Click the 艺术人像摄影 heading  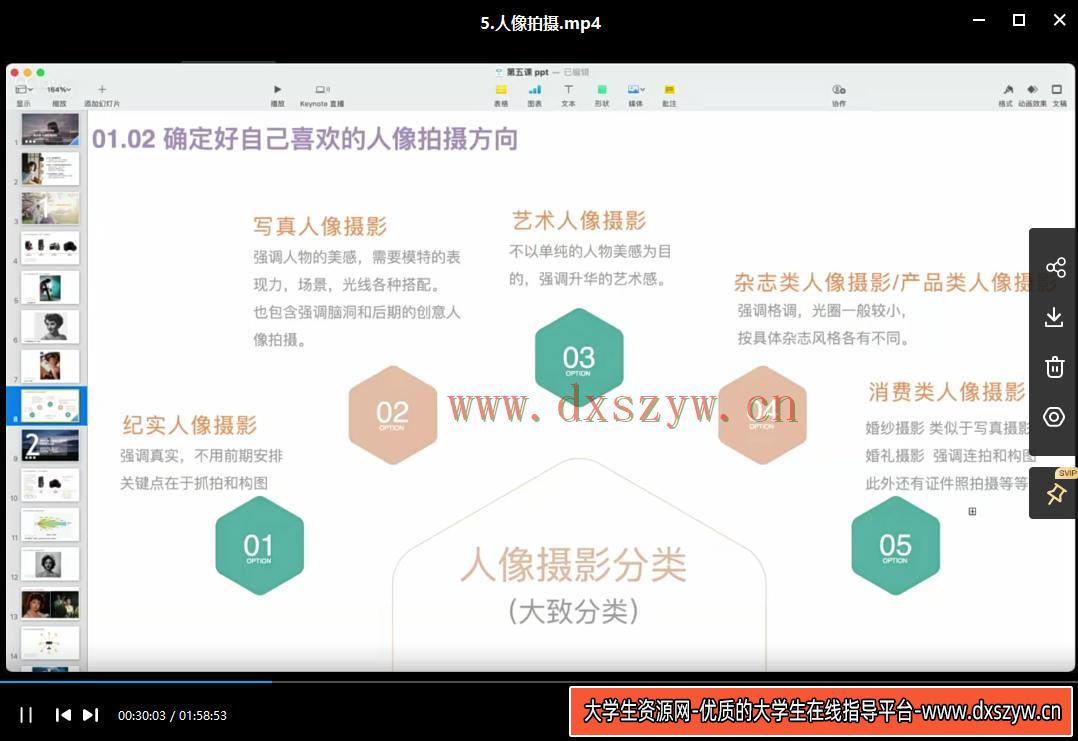coord(579,221)
